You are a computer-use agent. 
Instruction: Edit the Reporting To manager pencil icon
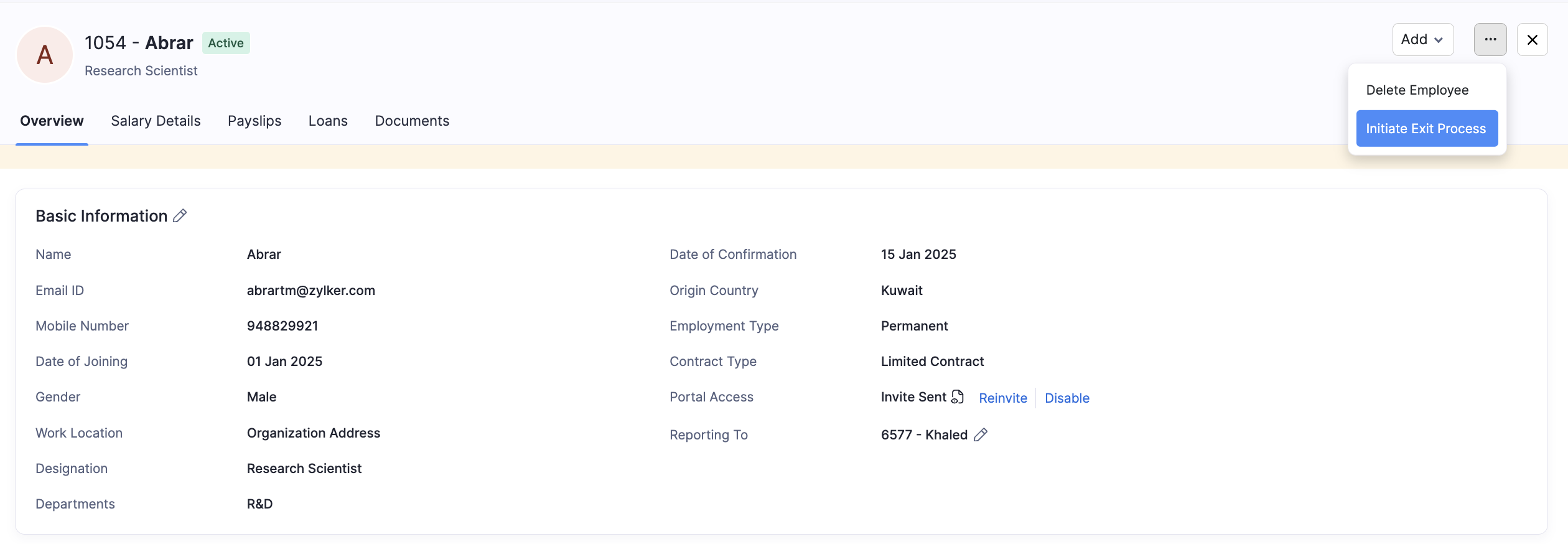coord(981,434)
